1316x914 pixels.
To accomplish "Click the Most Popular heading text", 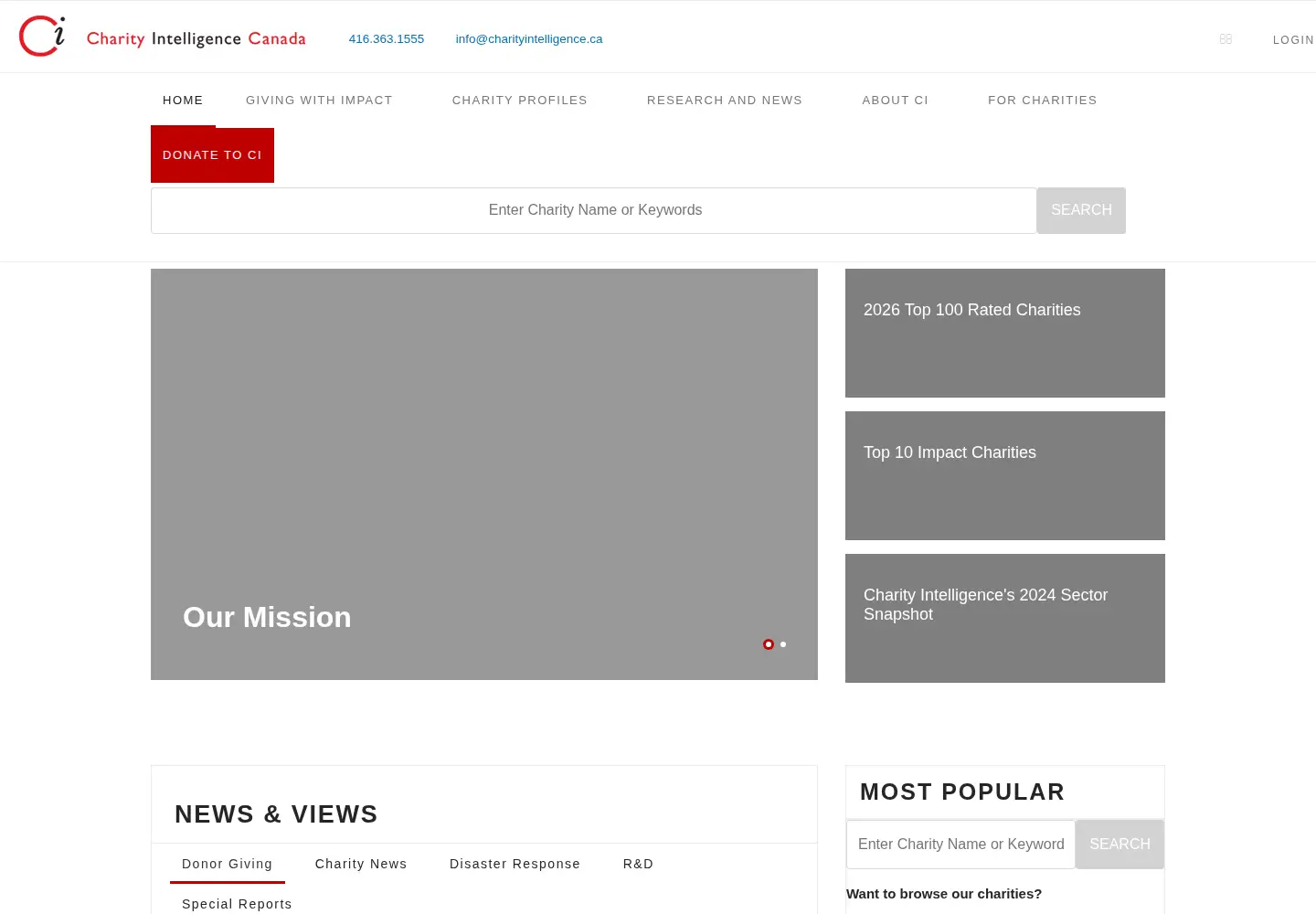I will click(962, 792).
